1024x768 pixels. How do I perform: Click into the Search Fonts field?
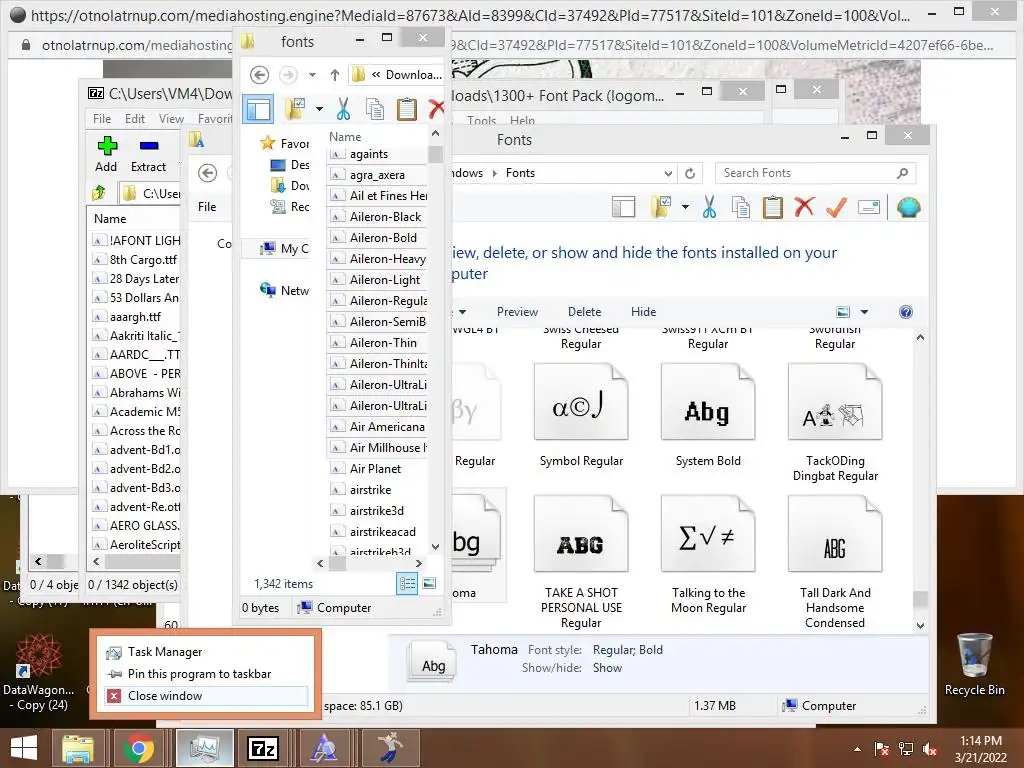point(808,173)
